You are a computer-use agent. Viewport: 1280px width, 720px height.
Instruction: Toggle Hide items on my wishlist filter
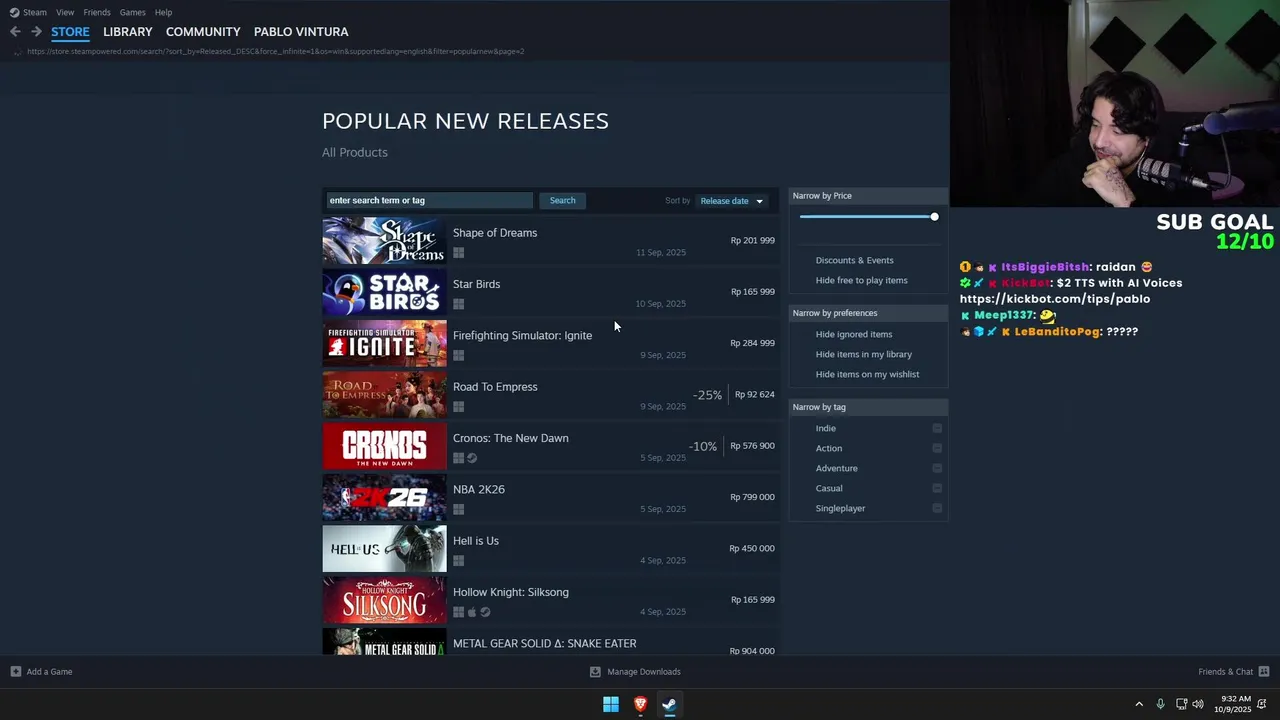[867, 374]
